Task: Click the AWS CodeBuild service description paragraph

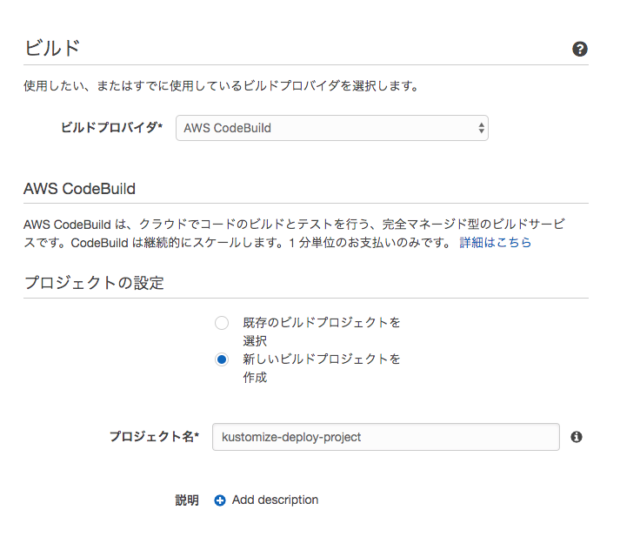Action: coord(294,233)
